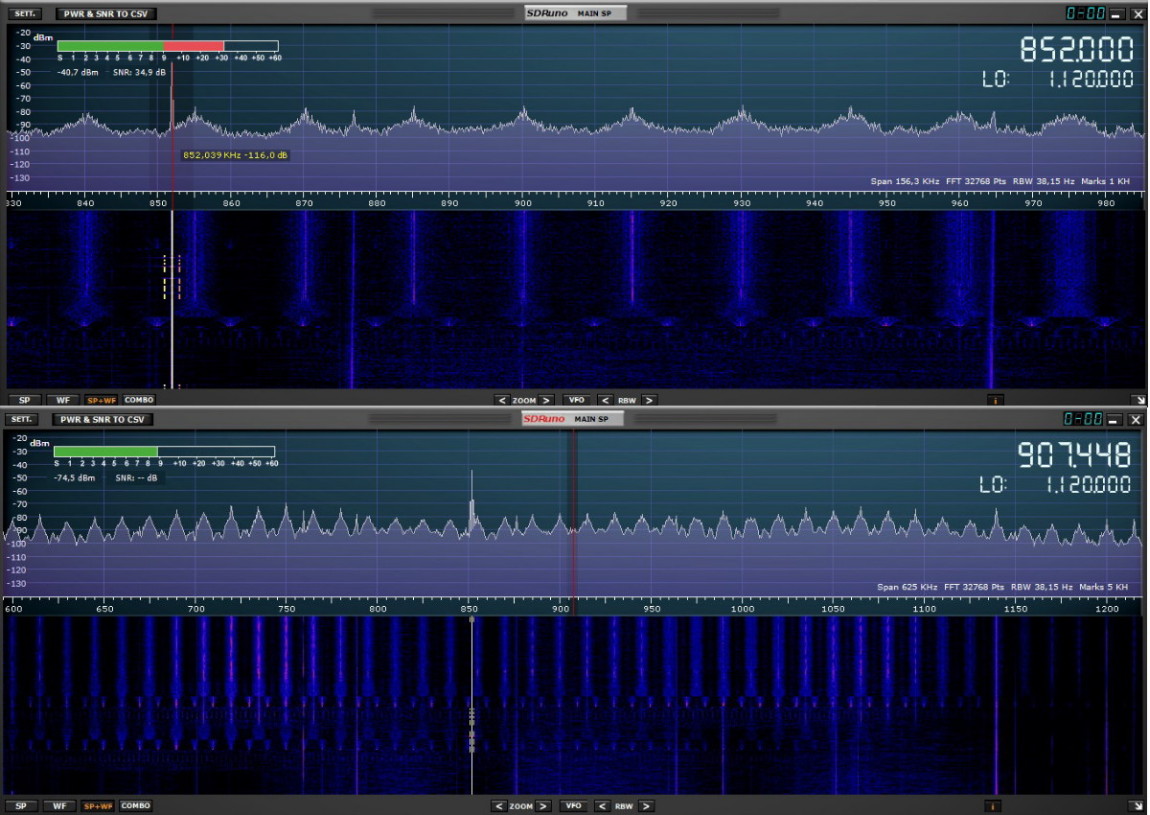Click the 1150 mark on bottom frequency scale
This screenshot has height=815, width=1150.
[x=1015, y=609]
